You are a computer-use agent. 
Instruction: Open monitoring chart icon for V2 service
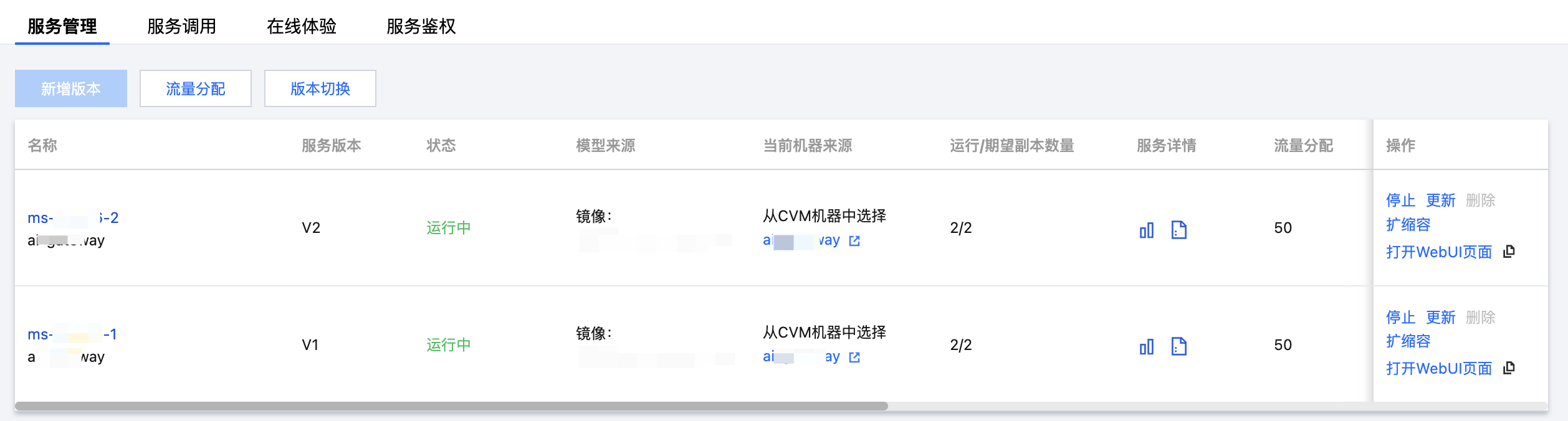(x=1146, y=230)
